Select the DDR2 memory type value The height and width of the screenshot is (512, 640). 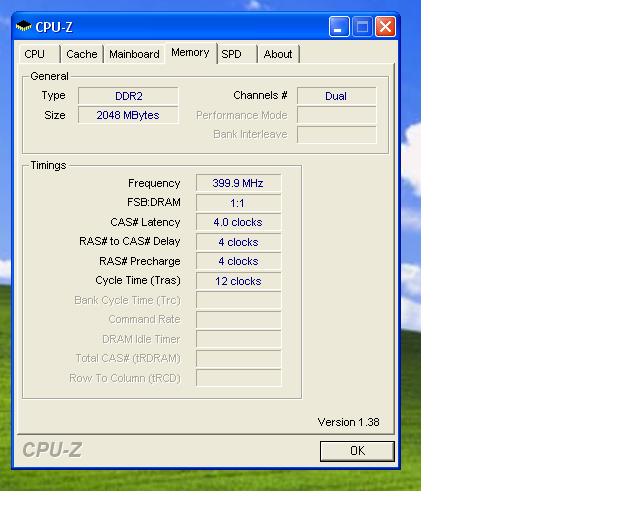tap(128, 96)
